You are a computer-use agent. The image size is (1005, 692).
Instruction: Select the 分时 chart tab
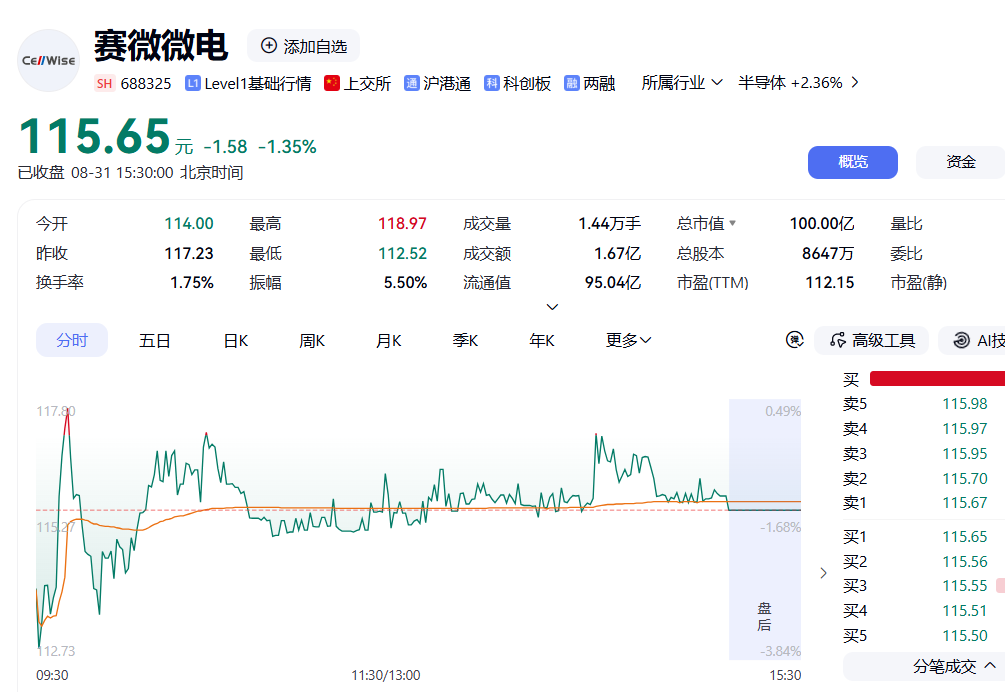click(72, 340)
